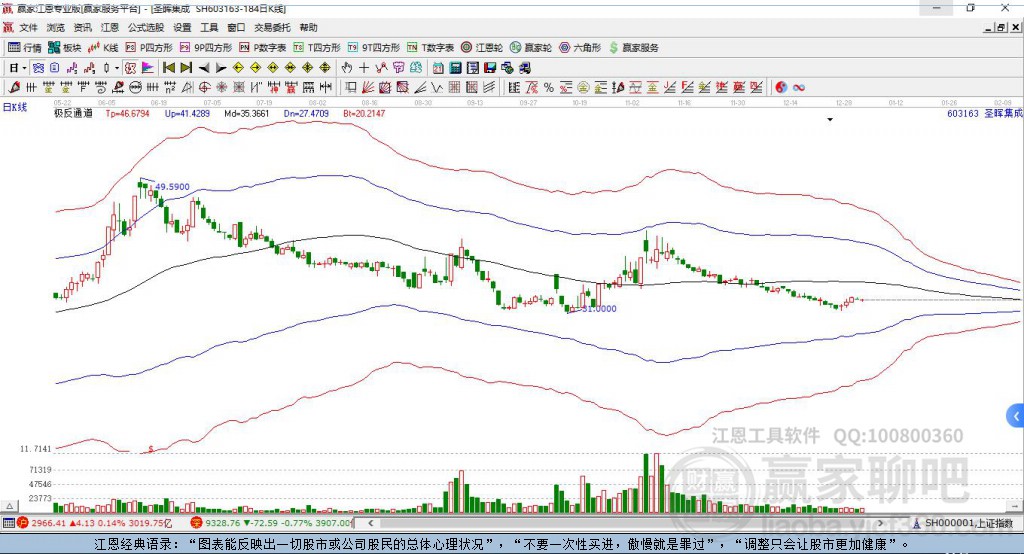This screenshot has height=554, width=1024.
Task: Open the 公式选股 menu
Action: pos(146,27)
